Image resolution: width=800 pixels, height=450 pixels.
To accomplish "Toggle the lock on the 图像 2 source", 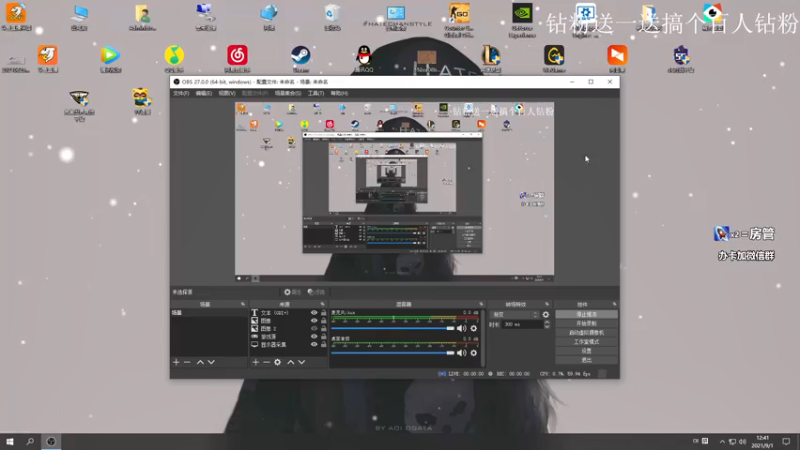I will point(323,329).
